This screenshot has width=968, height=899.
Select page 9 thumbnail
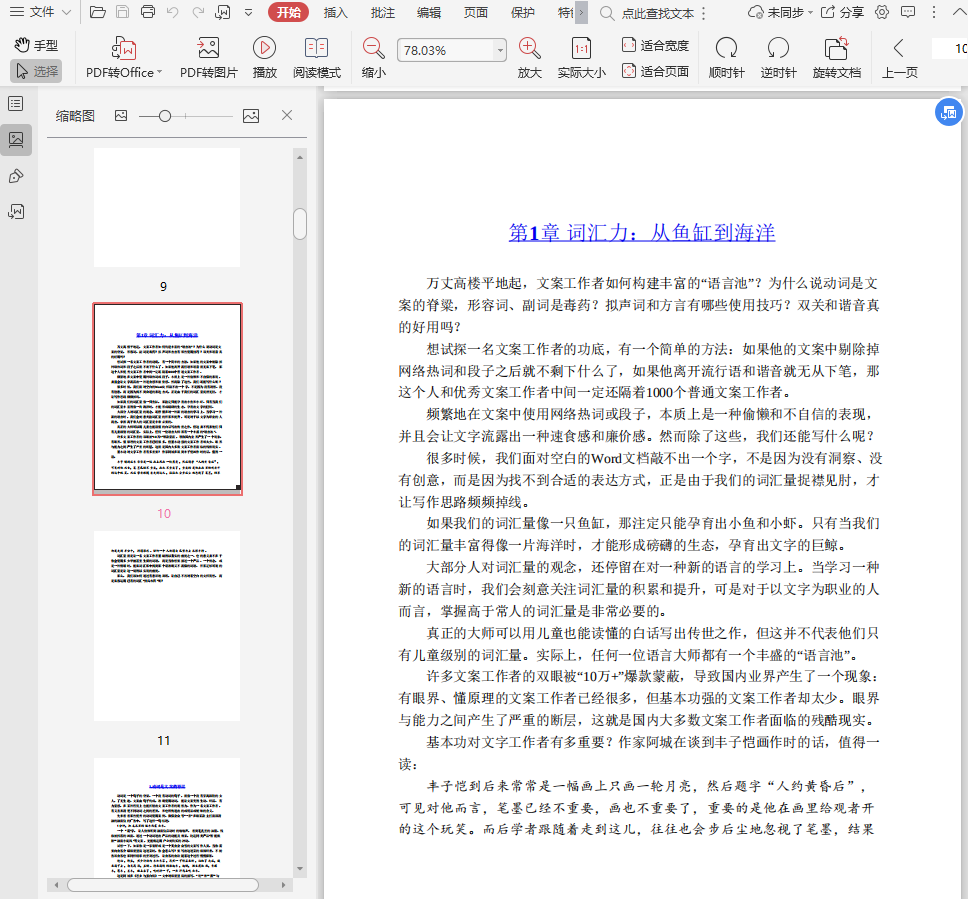(x=167, y=207)
